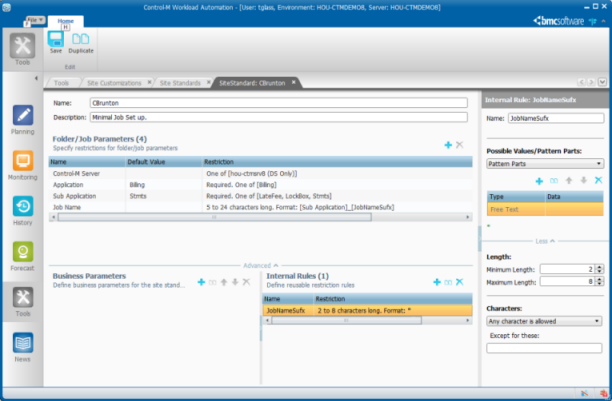Viewport: 612px width, 401px height.
Task: Click the site standard Name field
Action: pos(279,103)
